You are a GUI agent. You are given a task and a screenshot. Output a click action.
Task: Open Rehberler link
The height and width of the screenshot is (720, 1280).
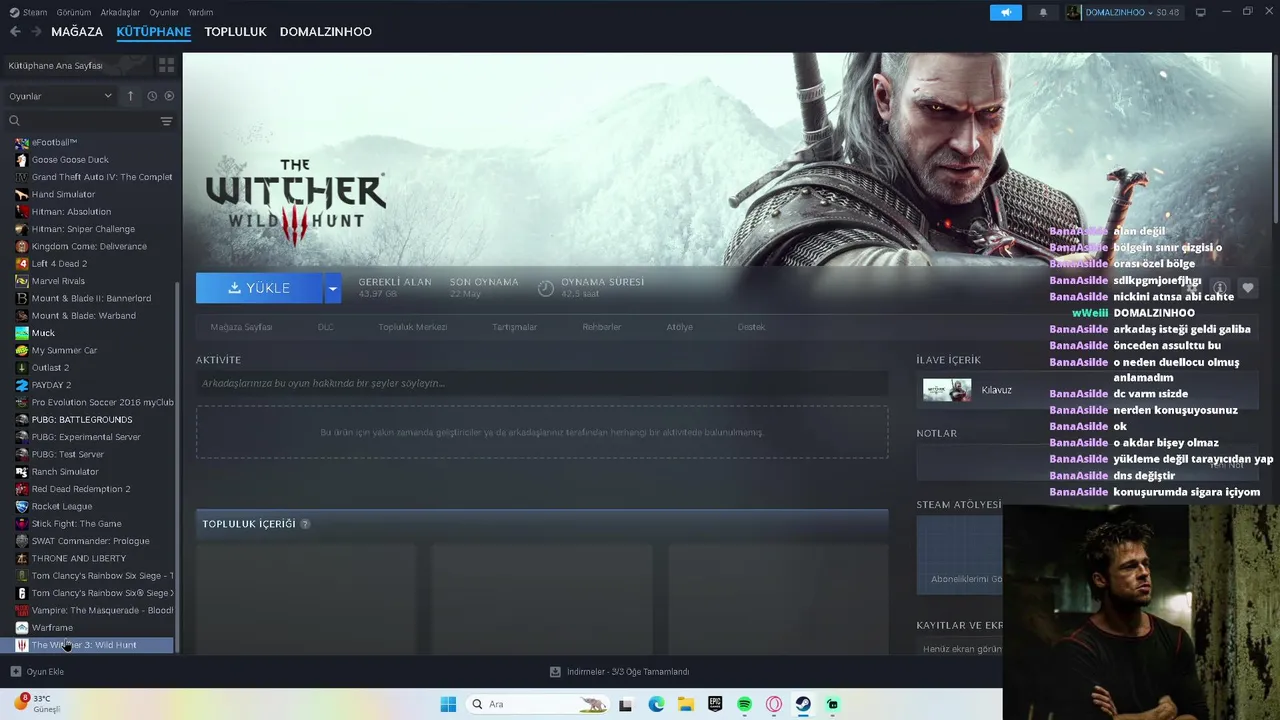(x=602, y=327)
